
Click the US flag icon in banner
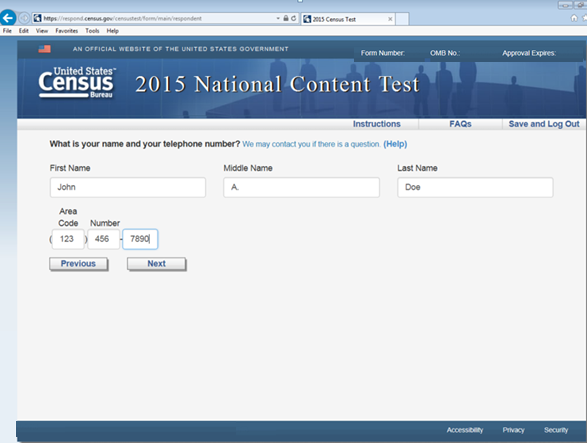45,49
